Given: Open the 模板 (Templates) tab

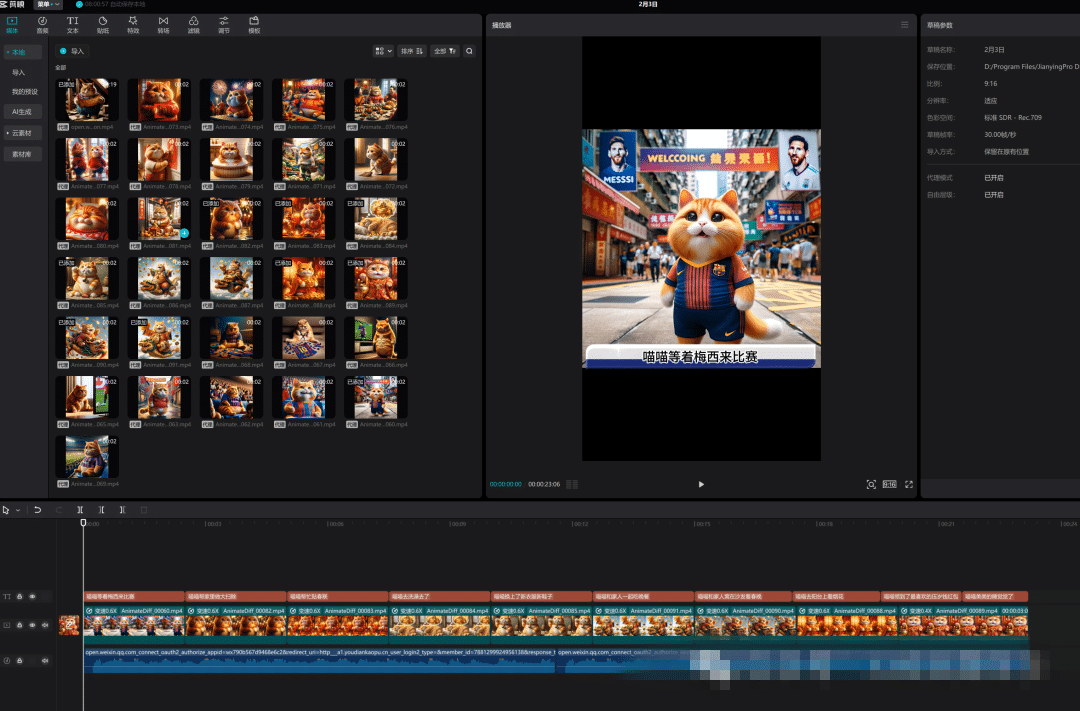Looking at the screenshot, I should click(254, 25).
